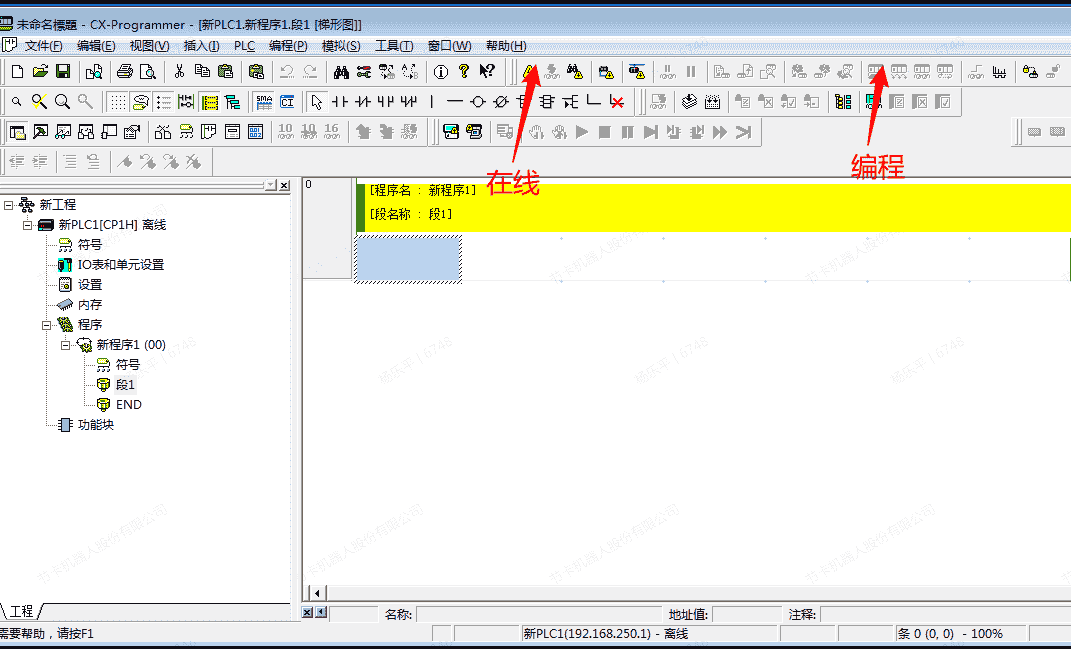Select IO表和单元设置 in project tree
The height and width of the screenshot is (649, 1071).
click(x=120, y=265)
